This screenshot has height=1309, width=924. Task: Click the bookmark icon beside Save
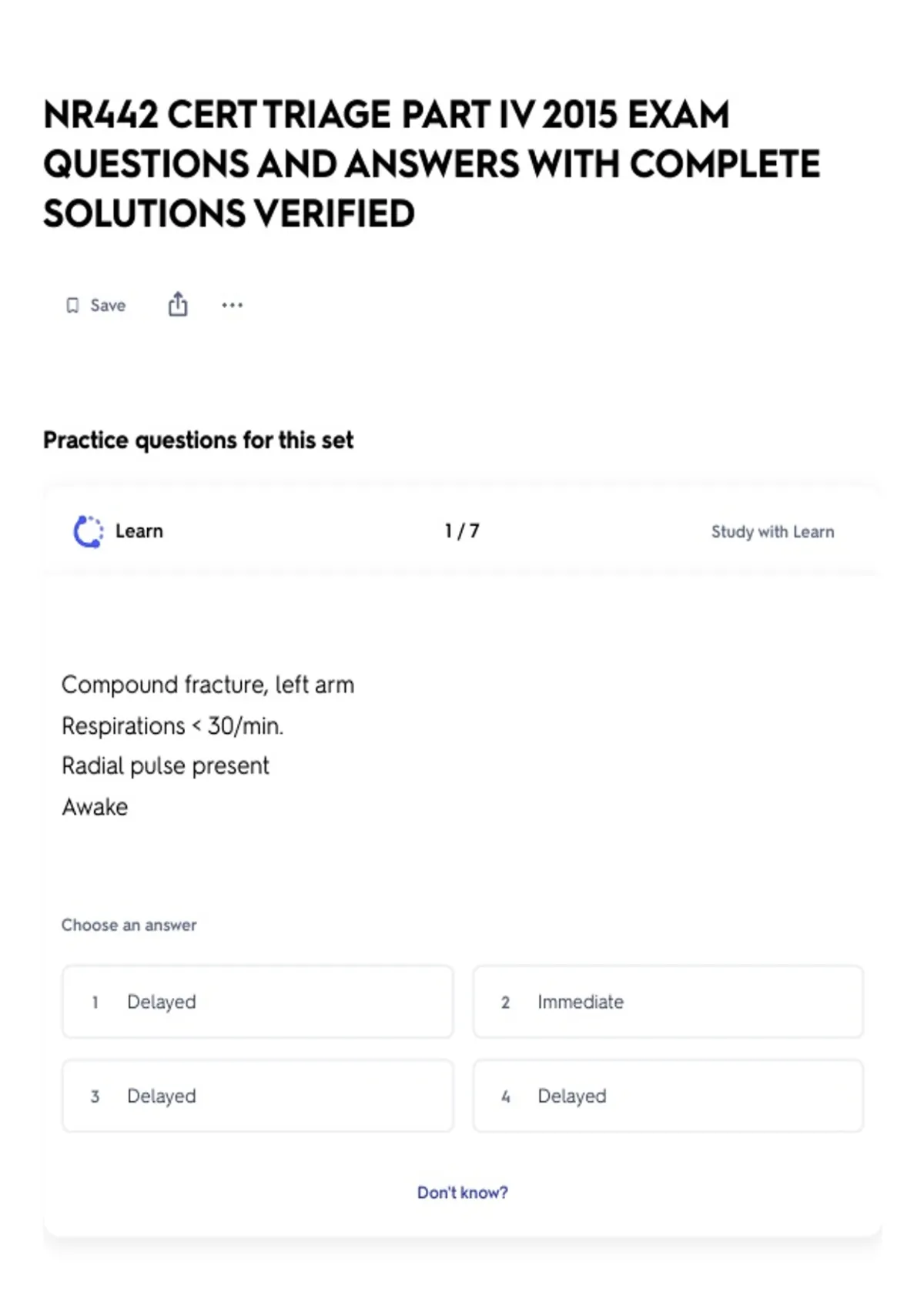72,306
